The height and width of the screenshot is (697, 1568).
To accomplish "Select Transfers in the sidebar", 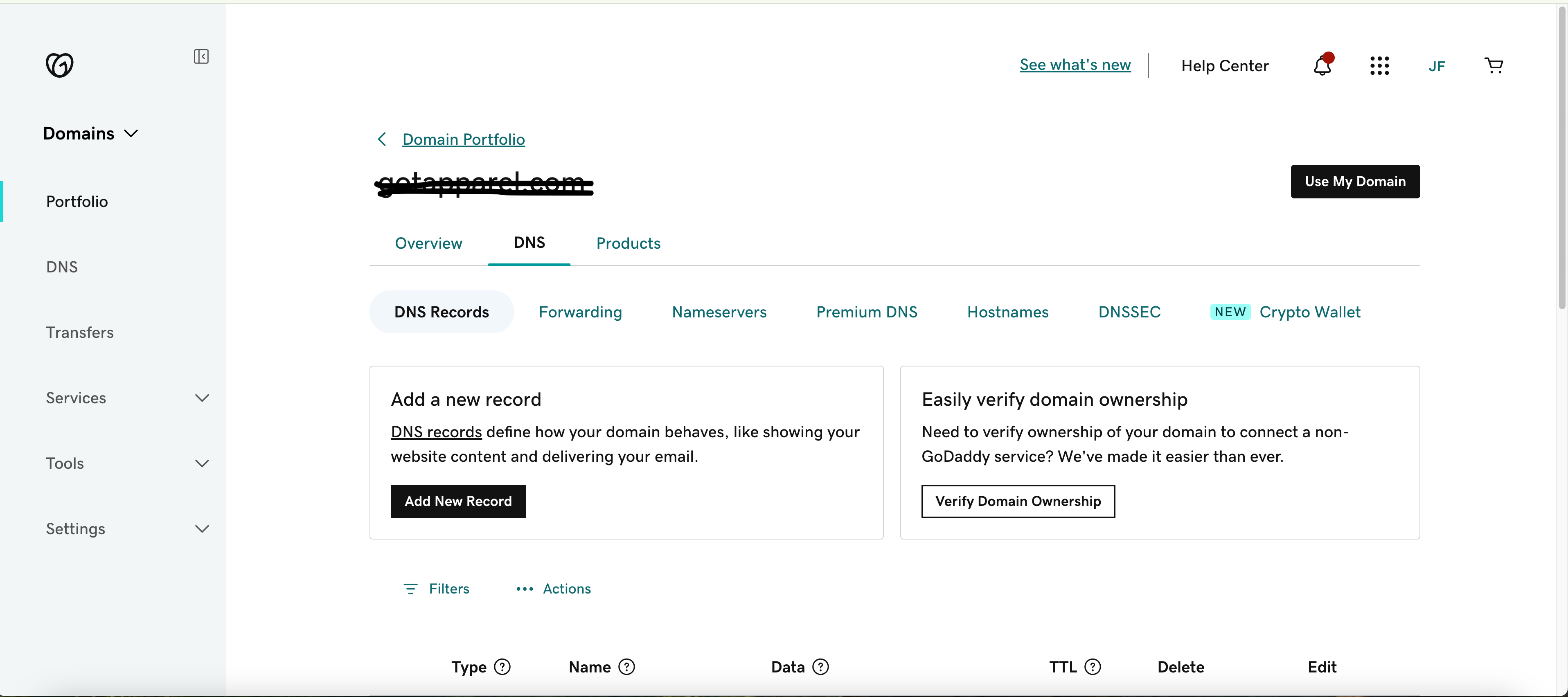I will [80, 333].
